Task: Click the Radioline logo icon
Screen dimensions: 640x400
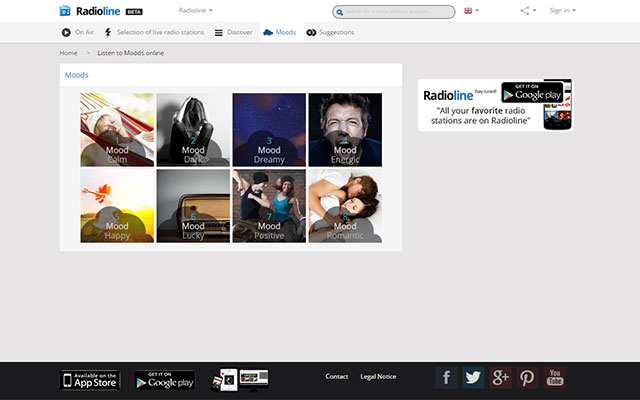Action: 65,11
